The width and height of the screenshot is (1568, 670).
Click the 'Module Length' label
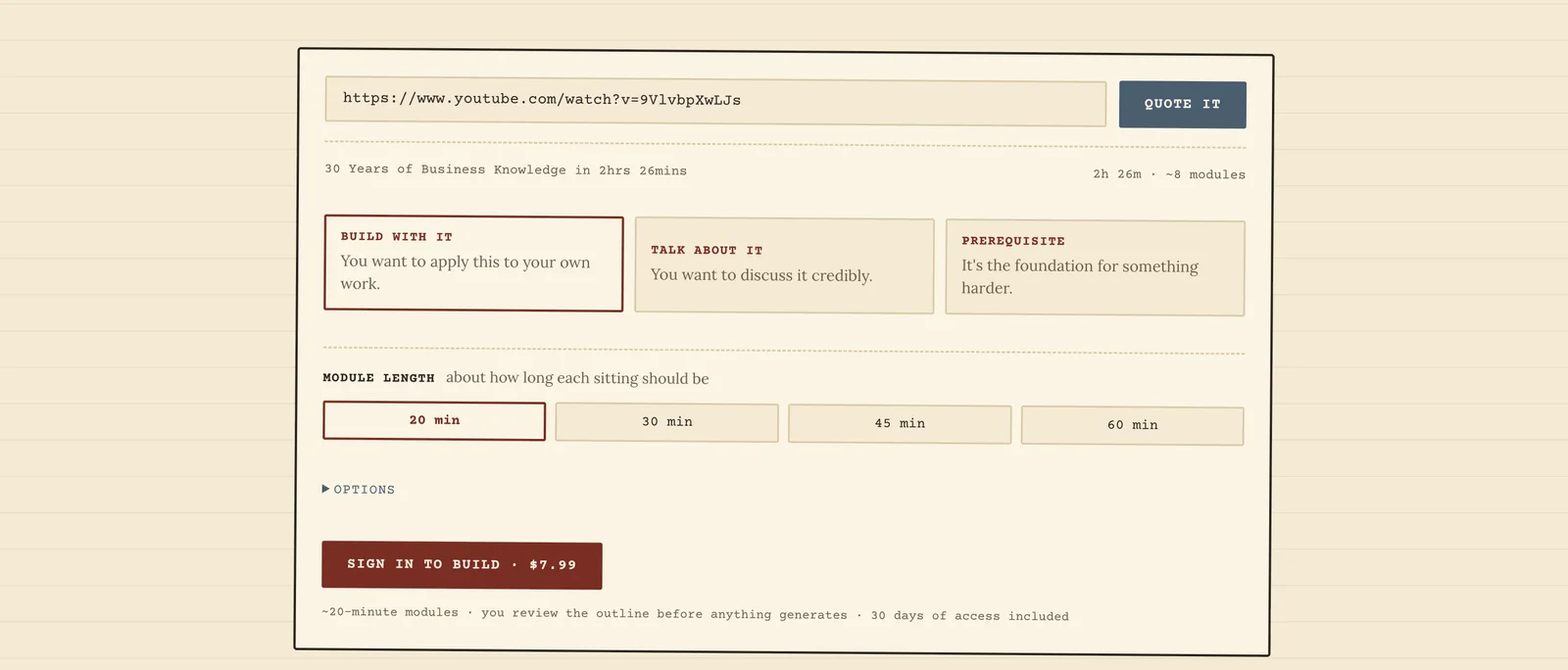click(378, 378)
